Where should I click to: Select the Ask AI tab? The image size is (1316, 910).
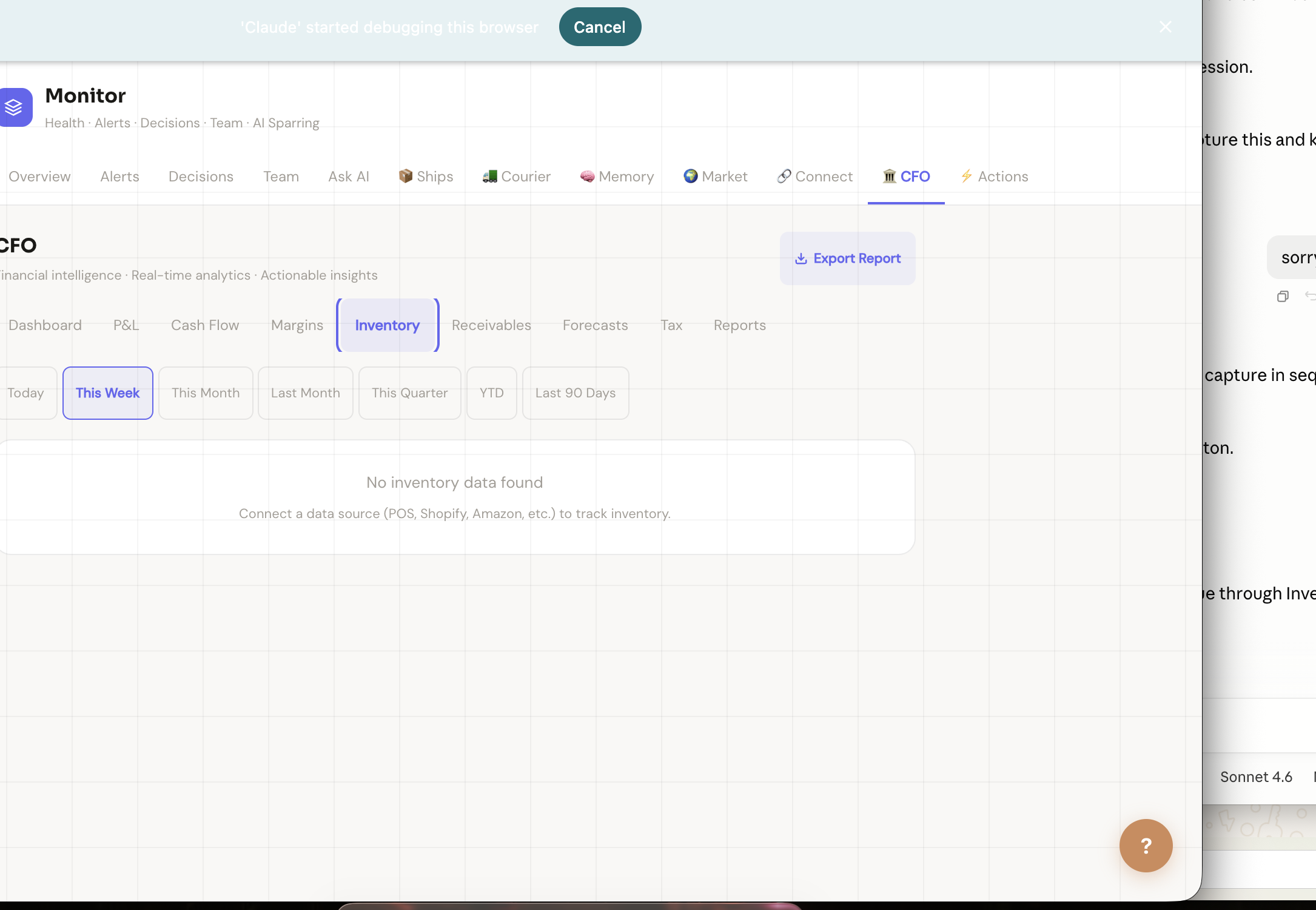[x=349, y=177]
